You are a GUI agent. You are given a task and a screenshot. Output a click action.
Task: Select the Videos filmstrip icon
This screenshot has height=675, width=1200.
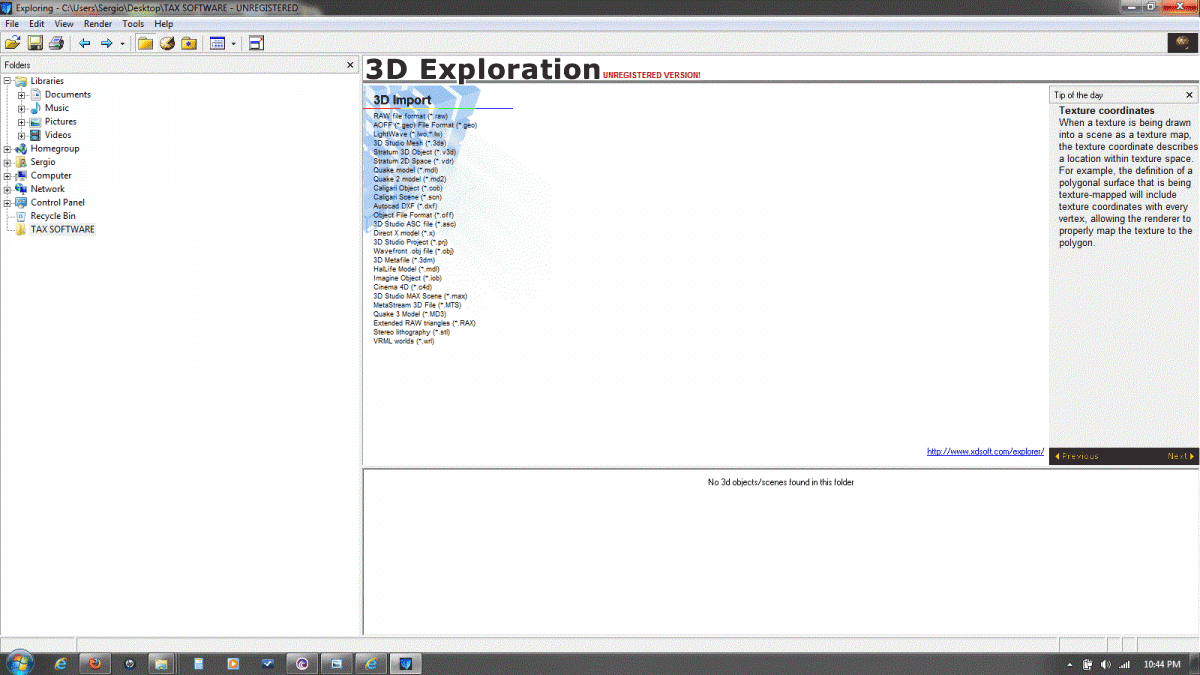[x=35, y=135]
